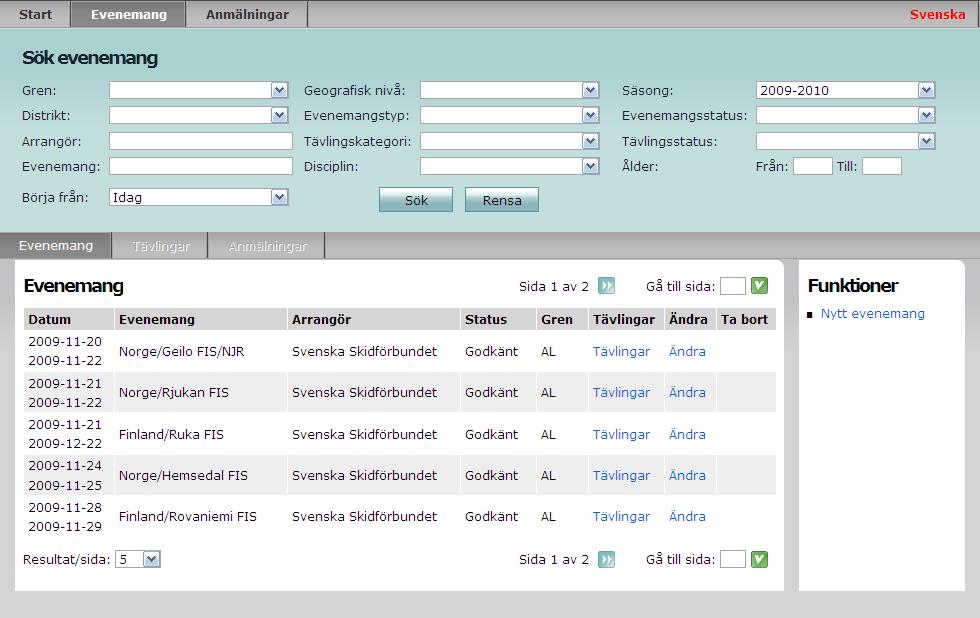Click 'Godkänt' status in Norge/Rjukan row
Image resolution: width=980 pixels, height=618 pixels.
tap(491, 392)
